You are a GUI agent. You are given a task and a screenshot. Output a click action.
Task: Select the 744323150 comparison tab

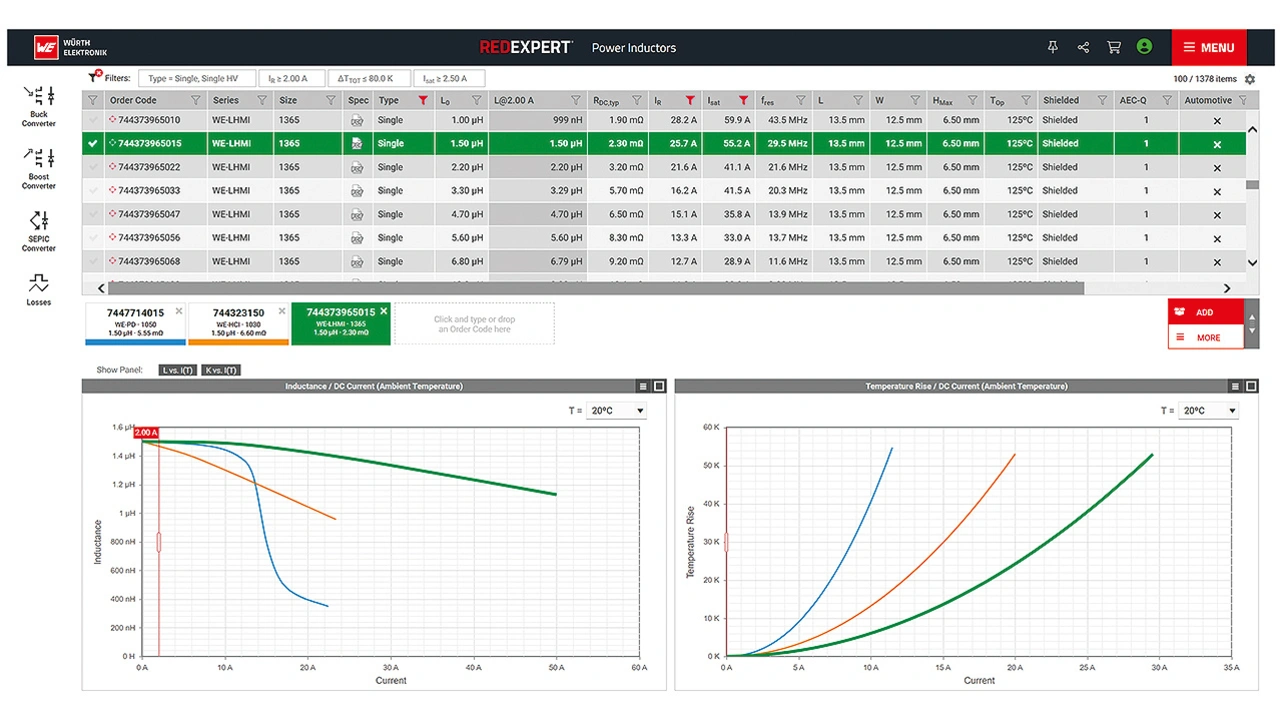(238, 323)
